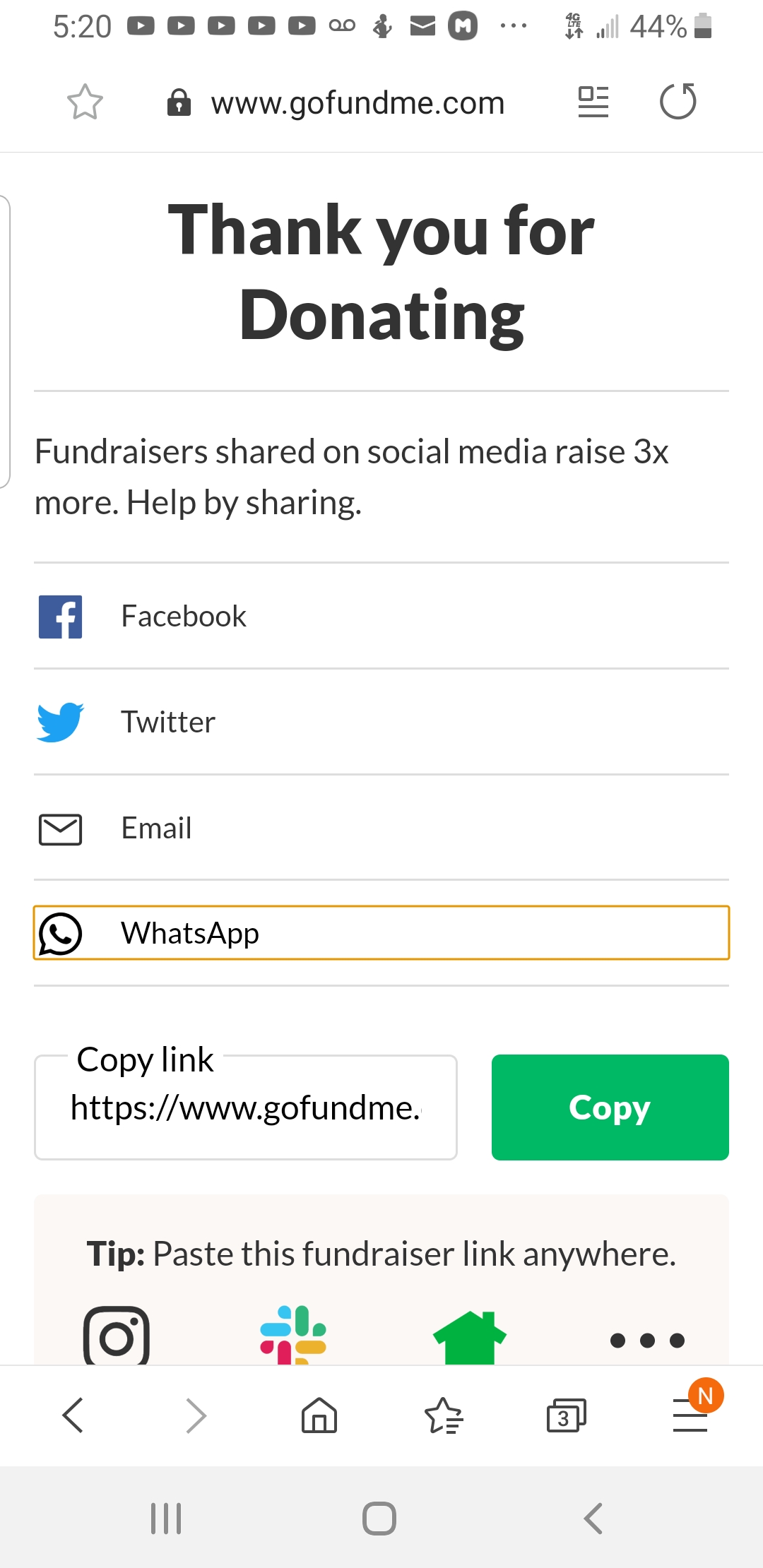
Task: Open the tabs switcher showing 3
Action: click(x=567, y=1415)
